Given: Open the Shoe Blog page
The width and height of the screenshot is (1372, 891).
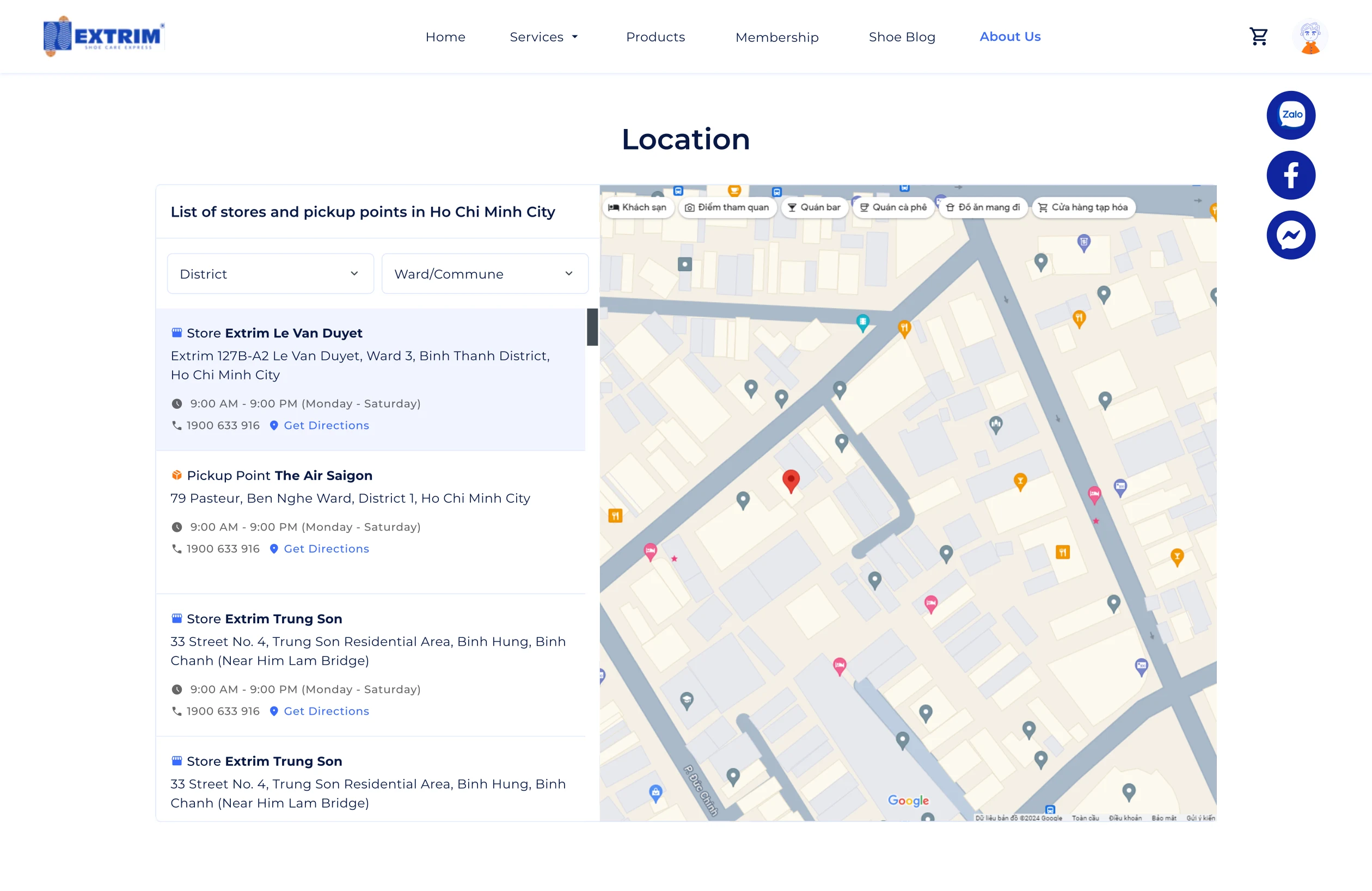Looking at the screenshot, I should (902, 37).
